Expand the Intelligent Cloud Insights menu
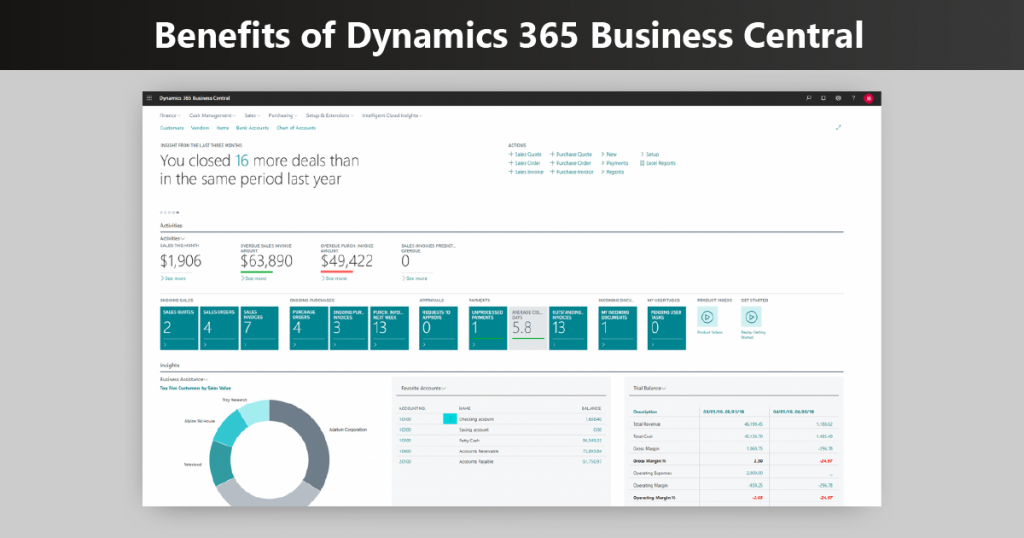Image resolution: width=1024 pixels, height=538 pixels. (x=392, y=116)
